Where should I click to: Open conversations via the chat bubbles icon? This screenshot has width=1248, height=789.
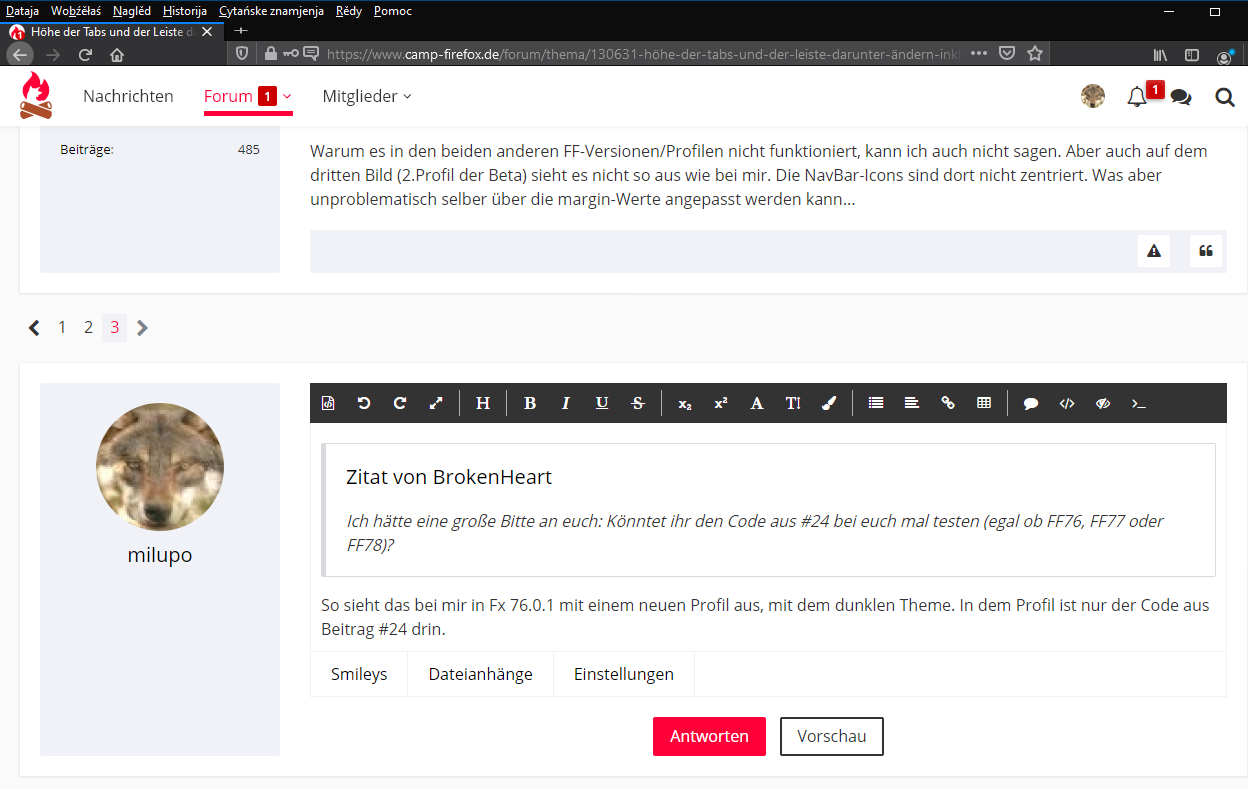coord(1181,97)
